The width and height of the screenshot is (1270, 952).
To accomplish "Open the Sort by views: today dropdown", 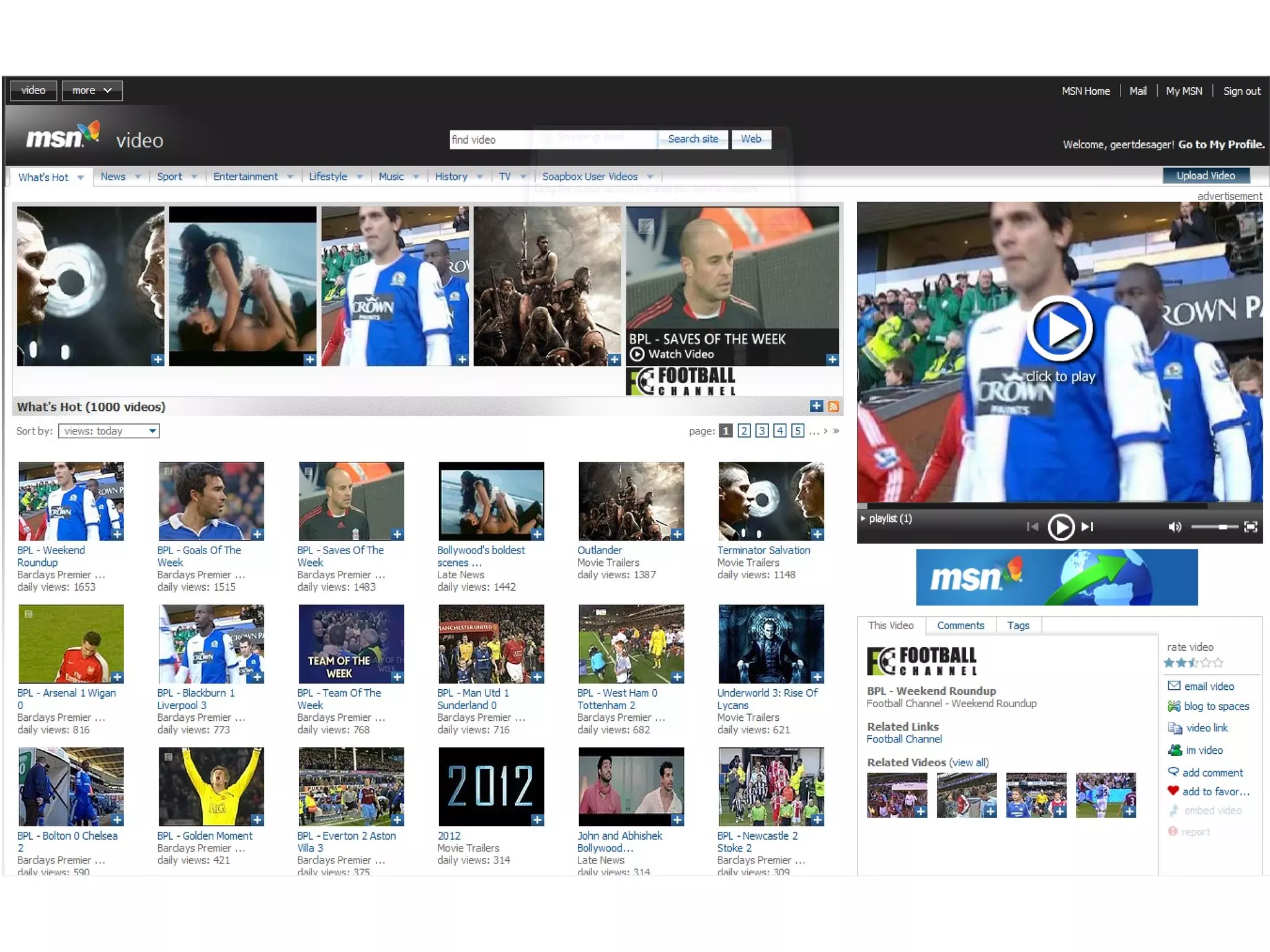I will pyautogui.click(x=109, y=431).
